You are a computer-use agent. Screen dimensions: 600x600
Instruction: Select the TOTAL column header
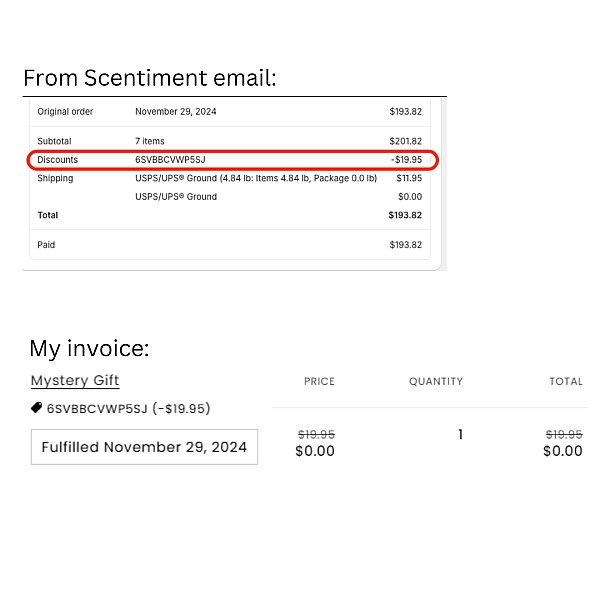pyautogui.click(x=566, y=382)
